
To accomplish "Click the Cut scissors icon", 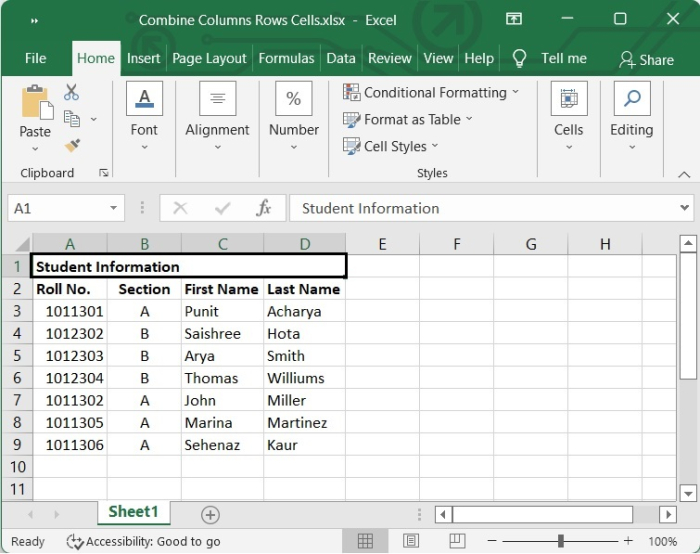I will coord(71,93).
